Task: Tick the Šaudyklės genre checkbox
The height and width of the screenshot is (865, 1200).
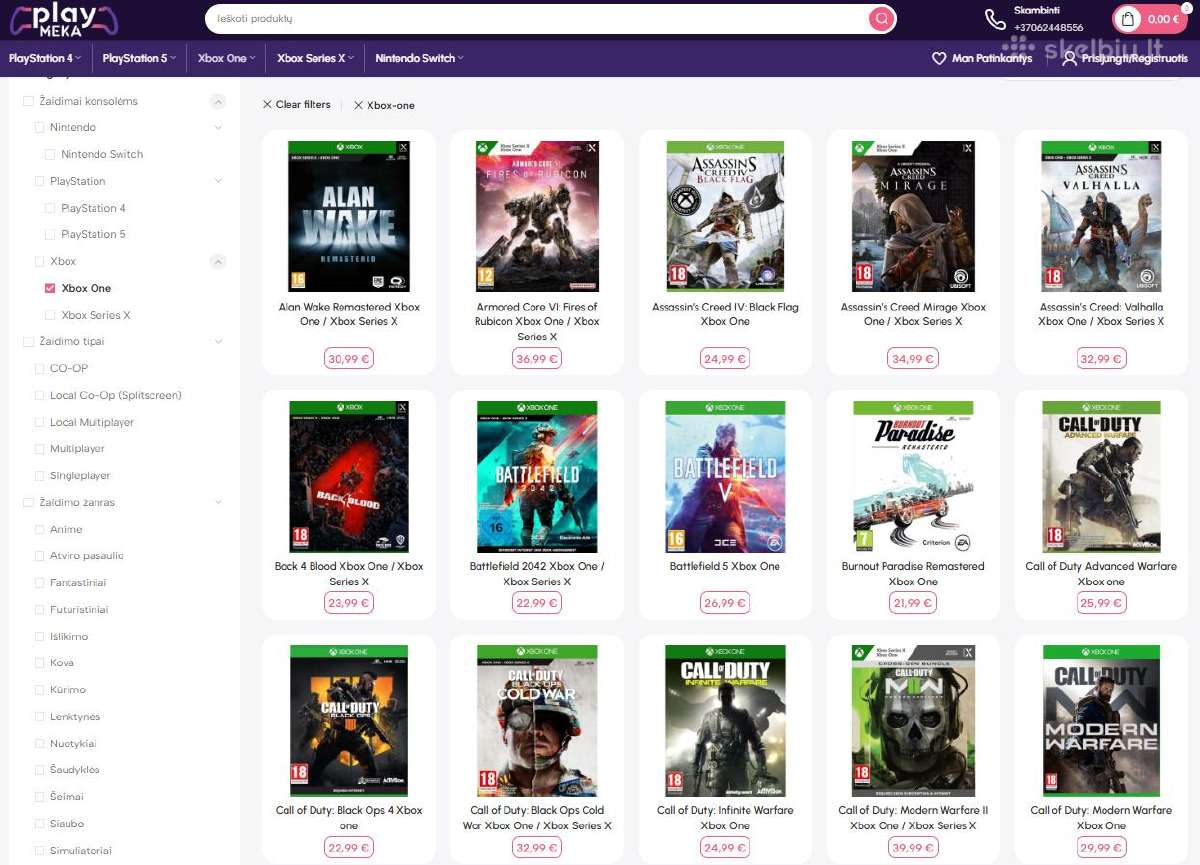Action: click(x=40, y=770)
